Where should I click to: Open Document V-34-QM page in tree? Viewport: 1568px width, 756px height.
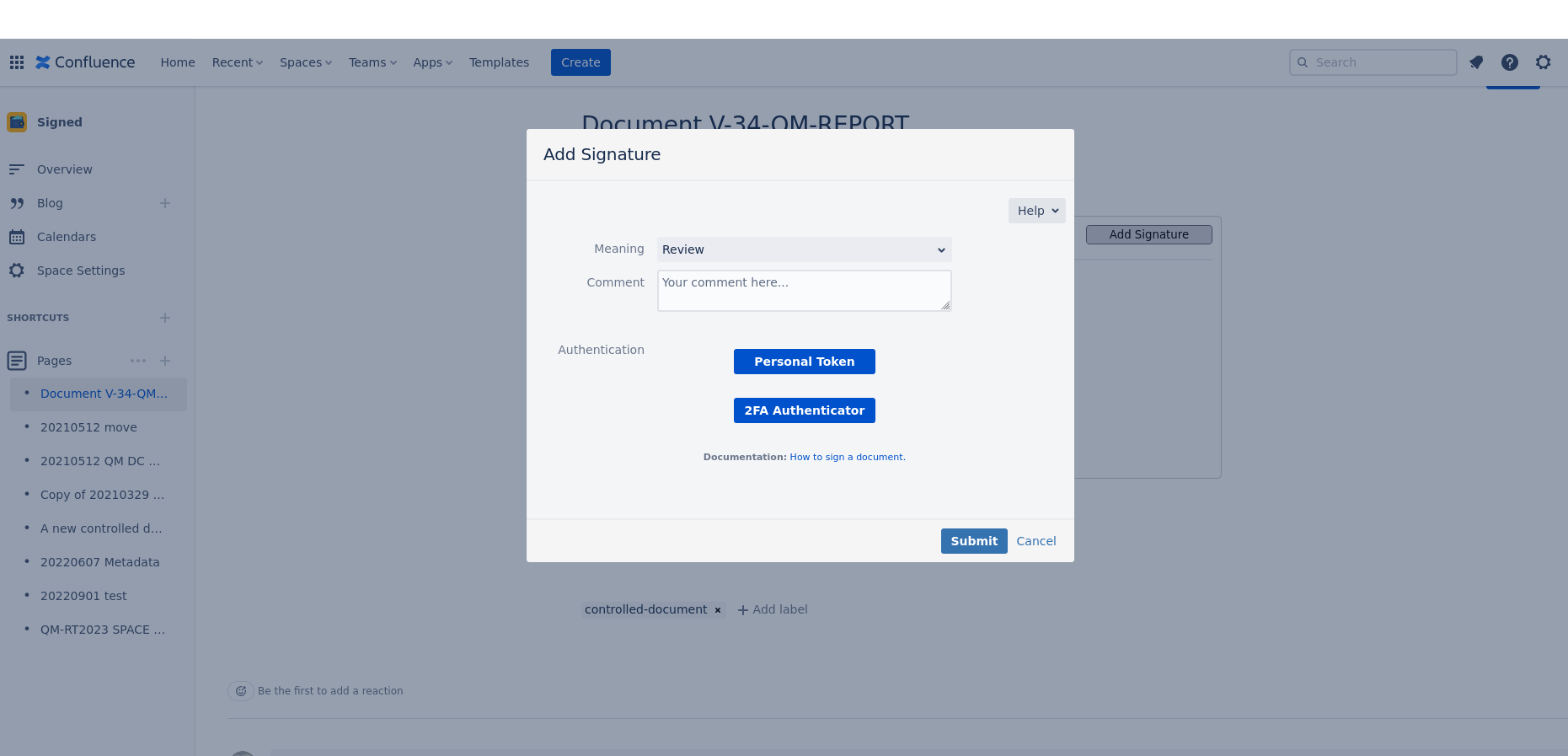tap(104, 394)
